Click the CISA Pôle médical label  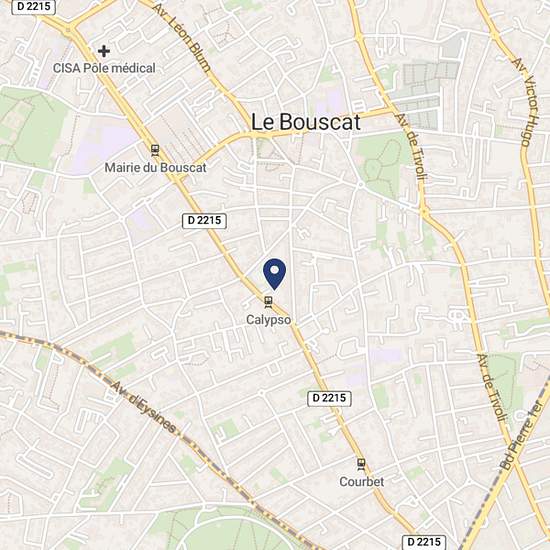(104, 68)
